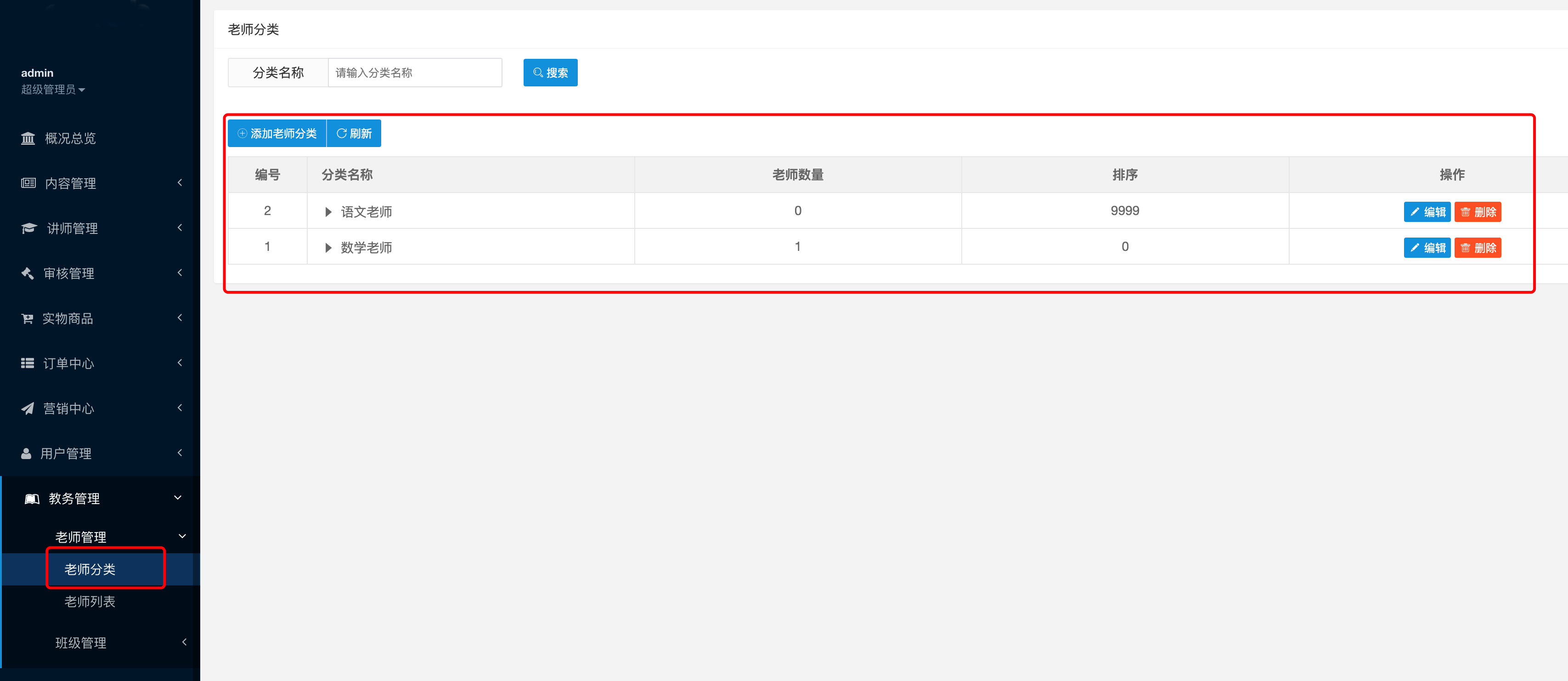Click the 订单中心 list icon
This screenshot has width=1568, height=681.
click(x=28, y=363)
